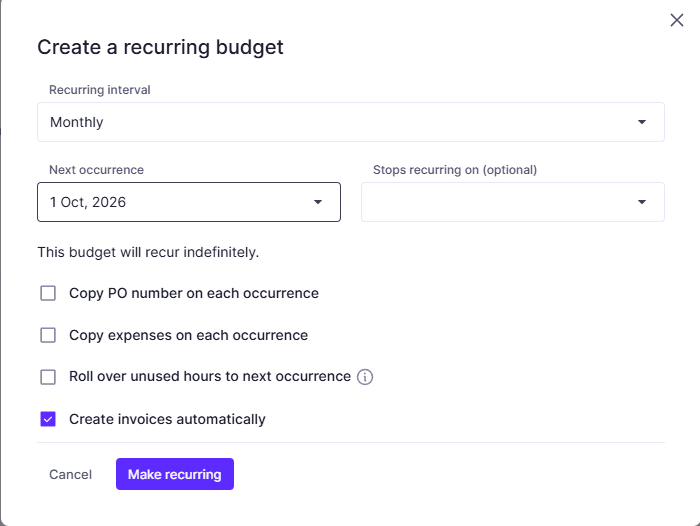This screenshot has width=700, height=526.
Task: Open the Next occurrence date picker
Action: [189, 202]
